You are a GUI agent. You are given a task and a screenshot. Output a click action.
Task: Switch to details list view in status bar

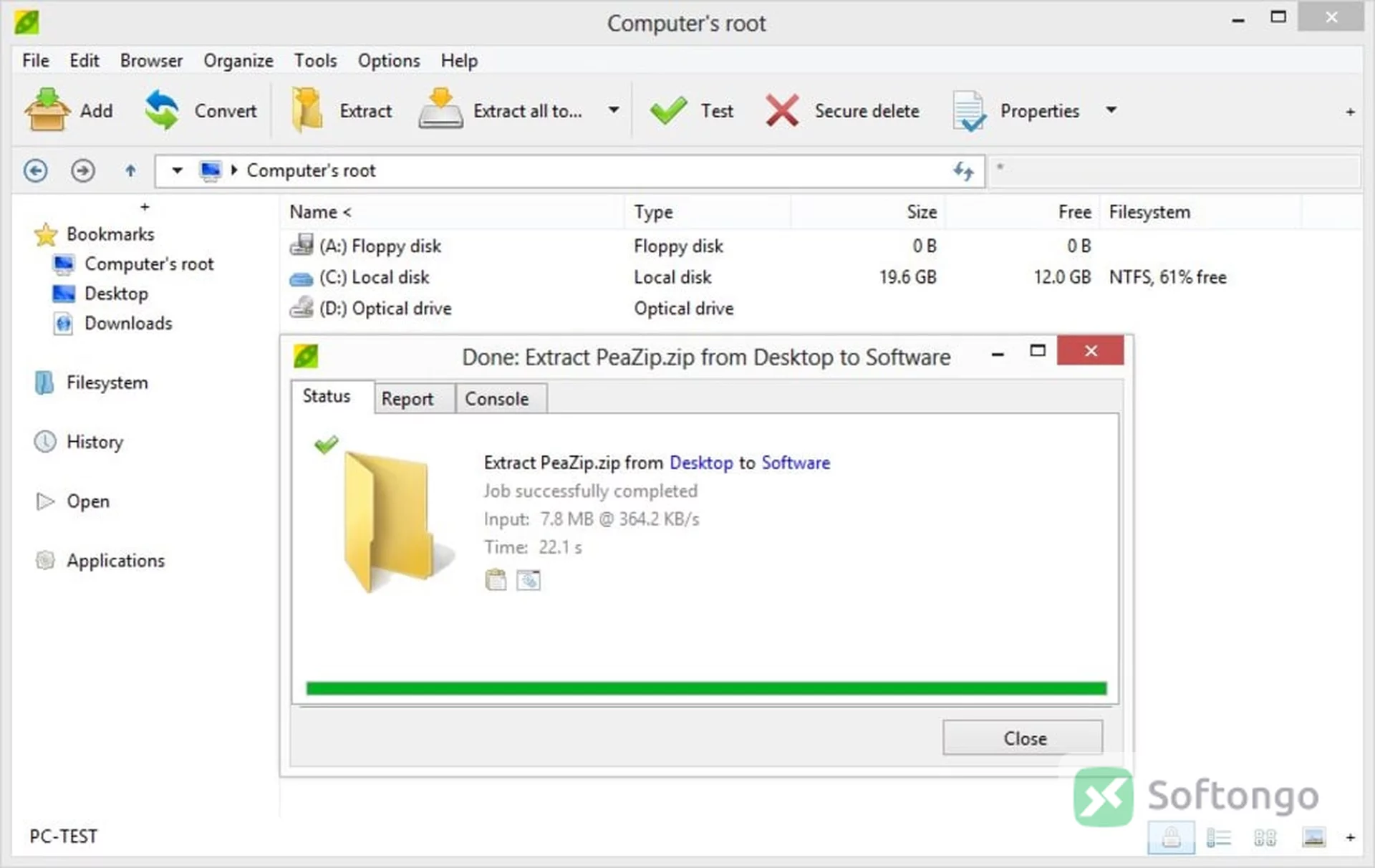pos(1218,837)
